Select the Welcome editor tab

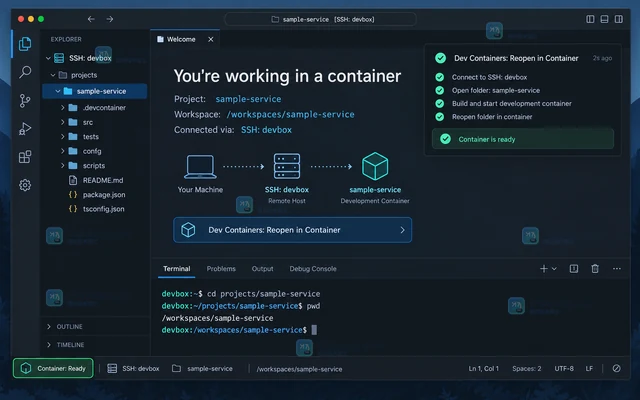pyautogui.click(x=185, y=39)
